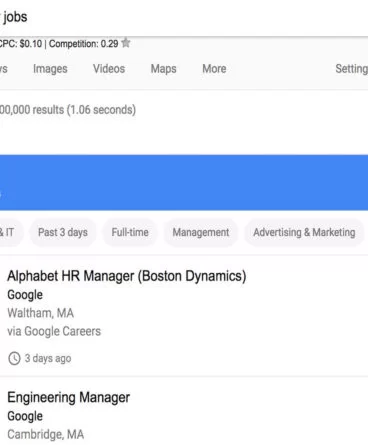Click the clock icon next to 3 days ago
368x445 pixels.
[x=14, y=359]
